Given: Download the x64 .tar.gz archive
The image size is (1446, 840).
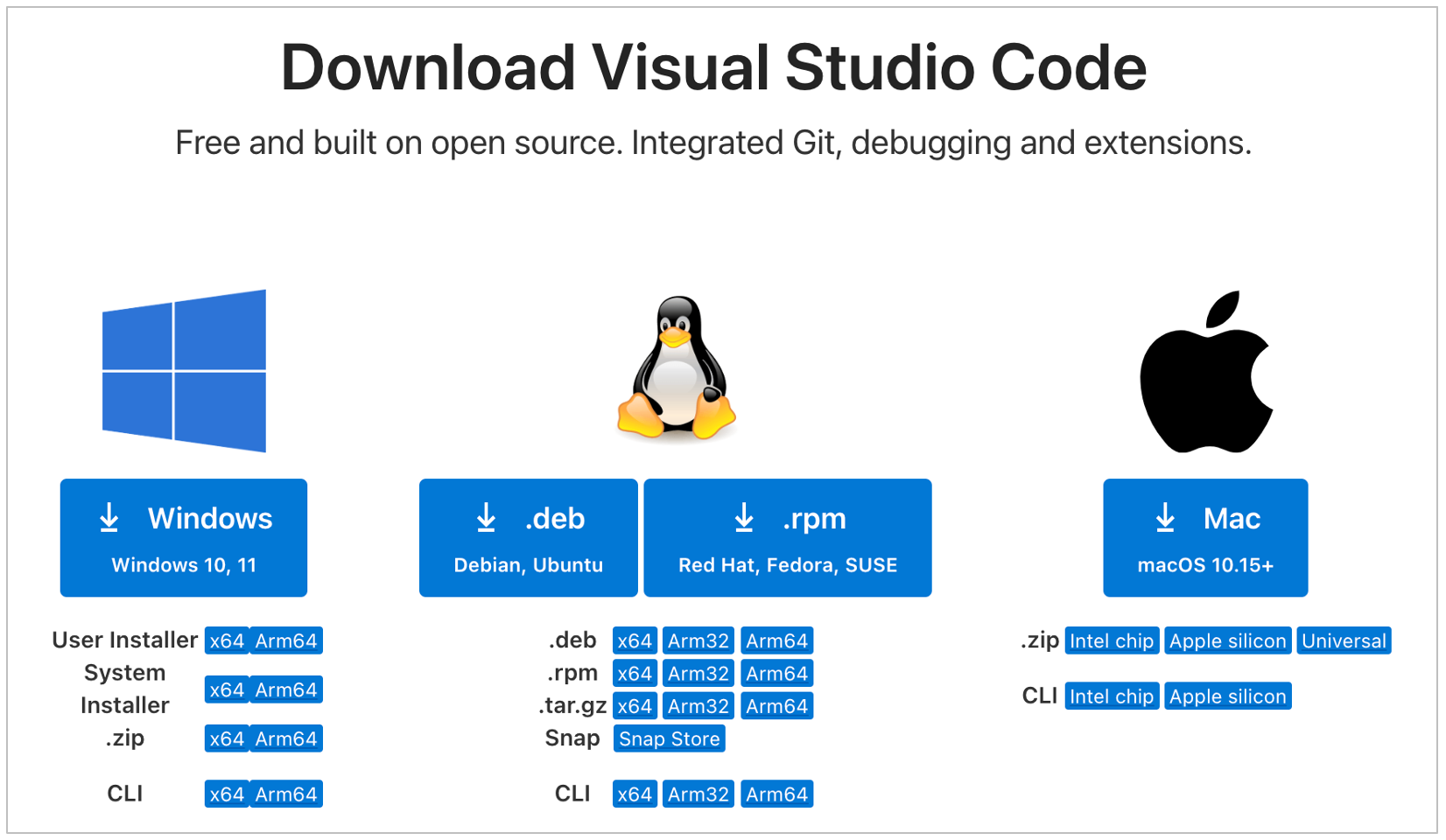Looking at the screenshot, I should [635, 705].
